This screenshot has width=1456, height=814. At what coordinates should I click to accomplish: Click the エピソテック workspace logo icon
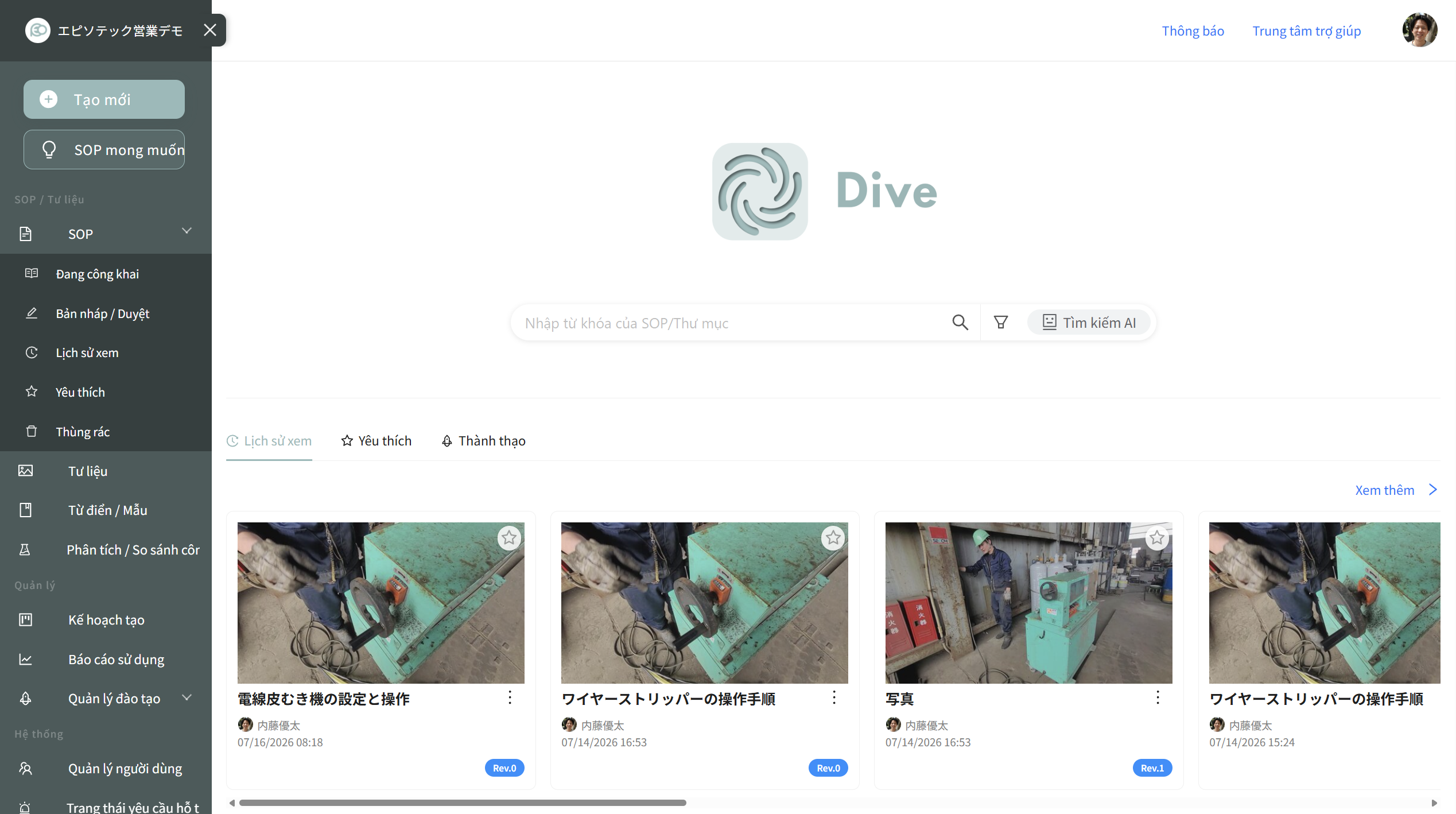point(38,30)
